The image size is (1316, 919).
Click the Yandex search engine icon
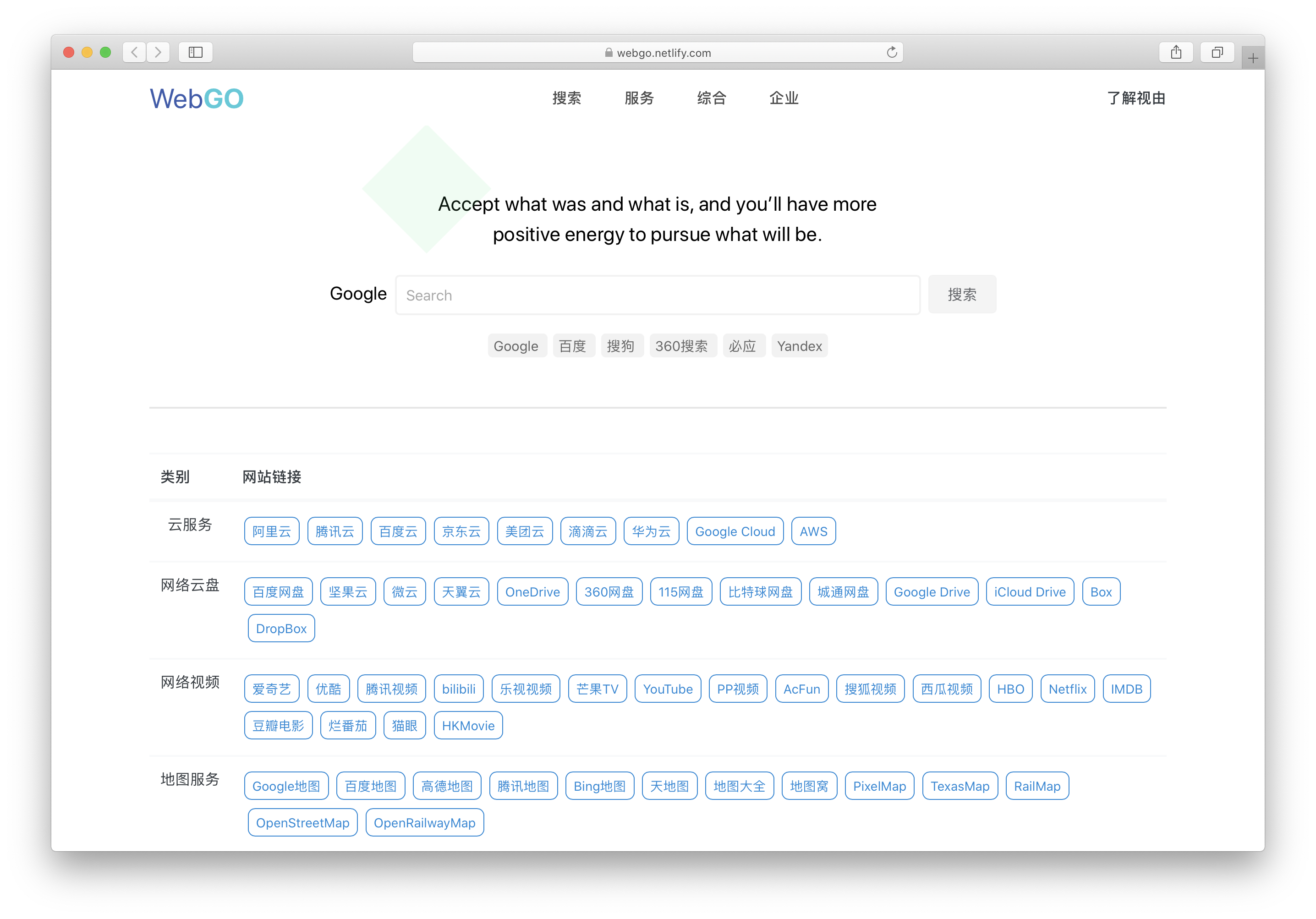[x=800, y=345]
